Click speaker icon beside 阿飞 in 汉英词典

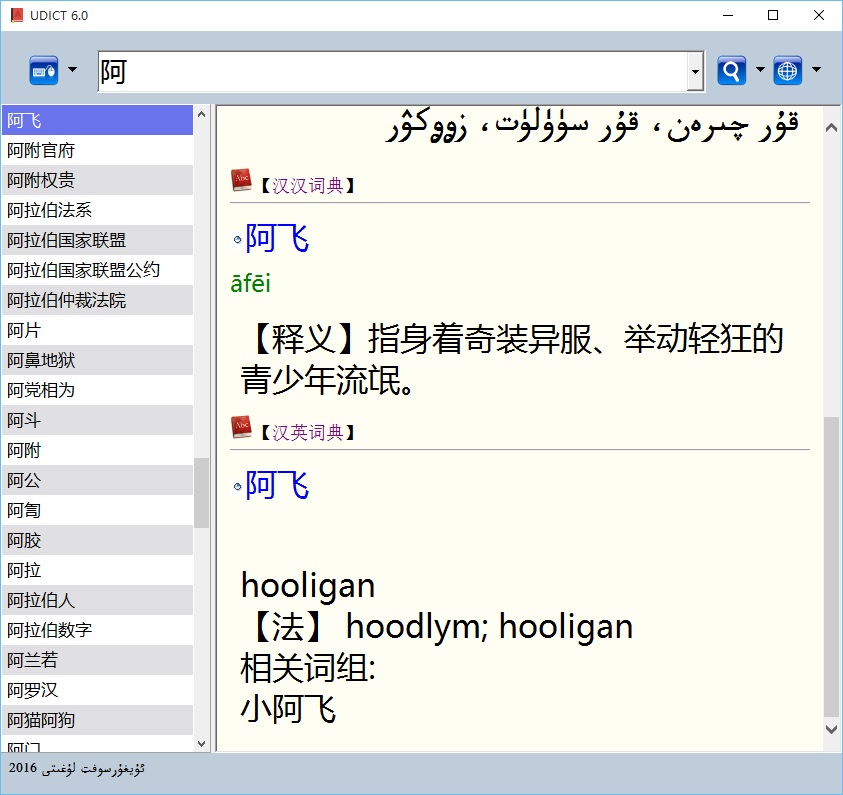pos(237,487)
